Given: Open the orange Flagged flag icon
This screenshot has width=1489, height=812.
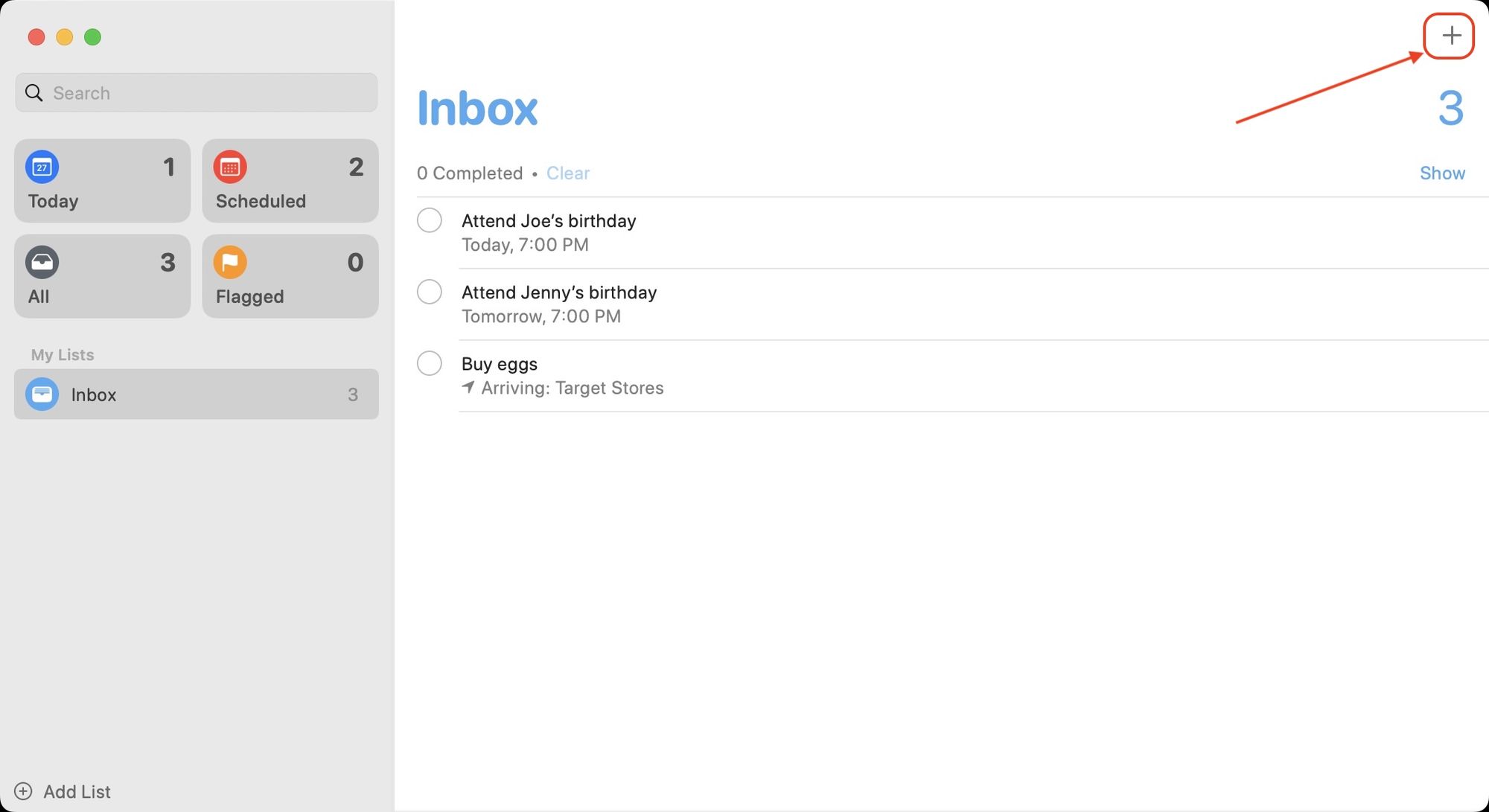Looking at the screenshot, I should click(230, 262).
